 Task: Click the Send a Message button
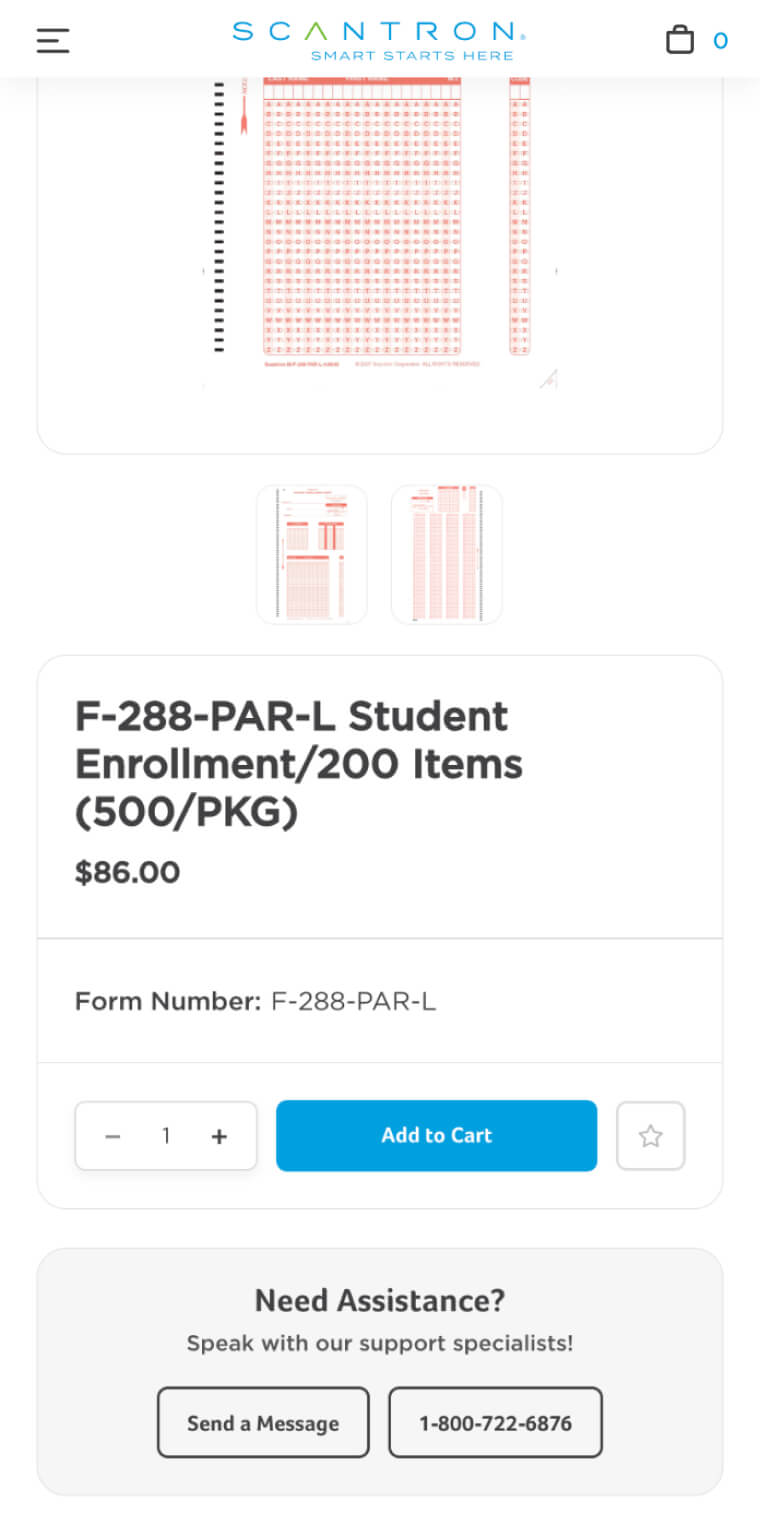(x=263, y=1422)
